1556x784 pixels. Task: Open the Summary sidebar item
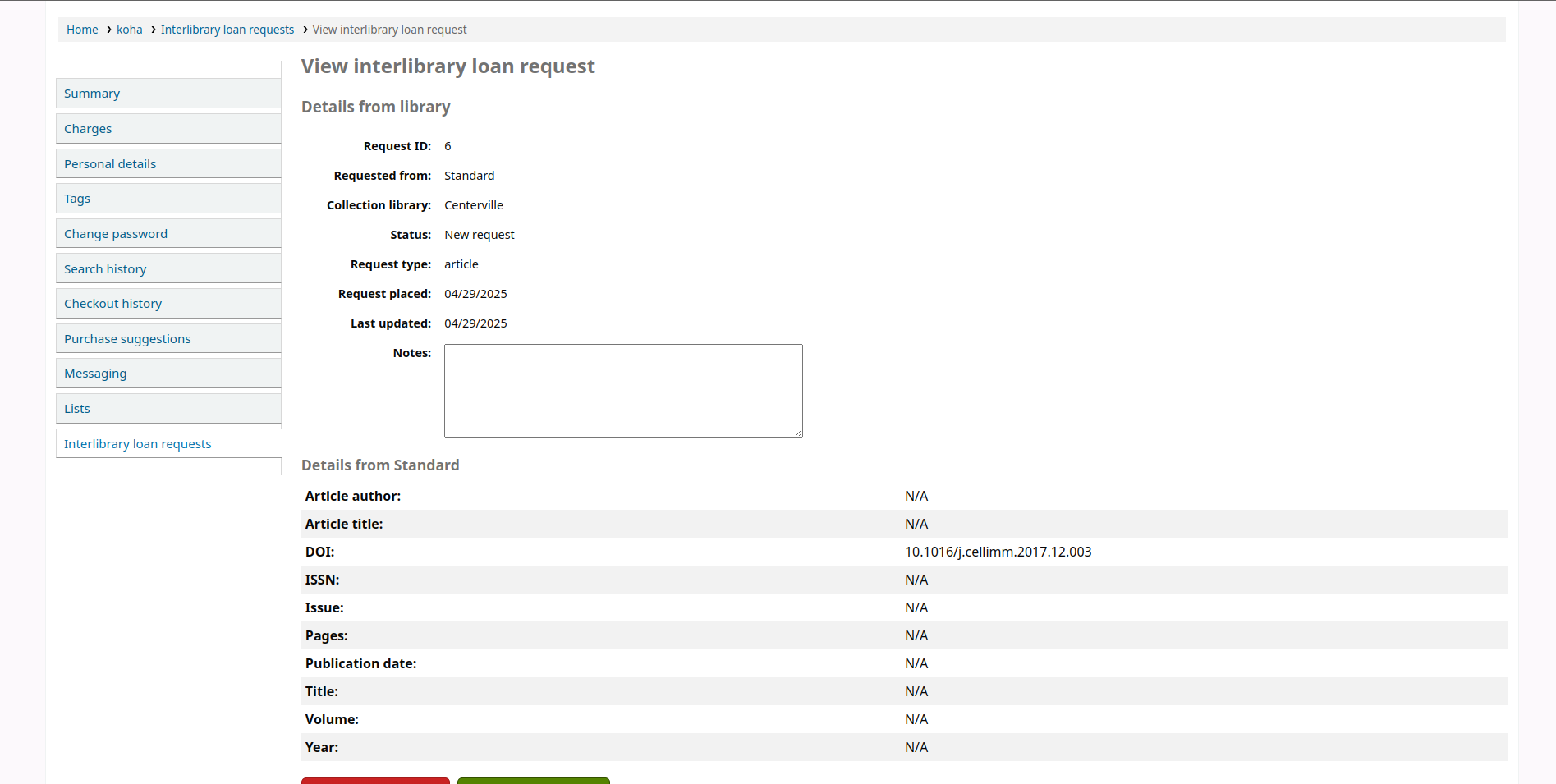92,94
